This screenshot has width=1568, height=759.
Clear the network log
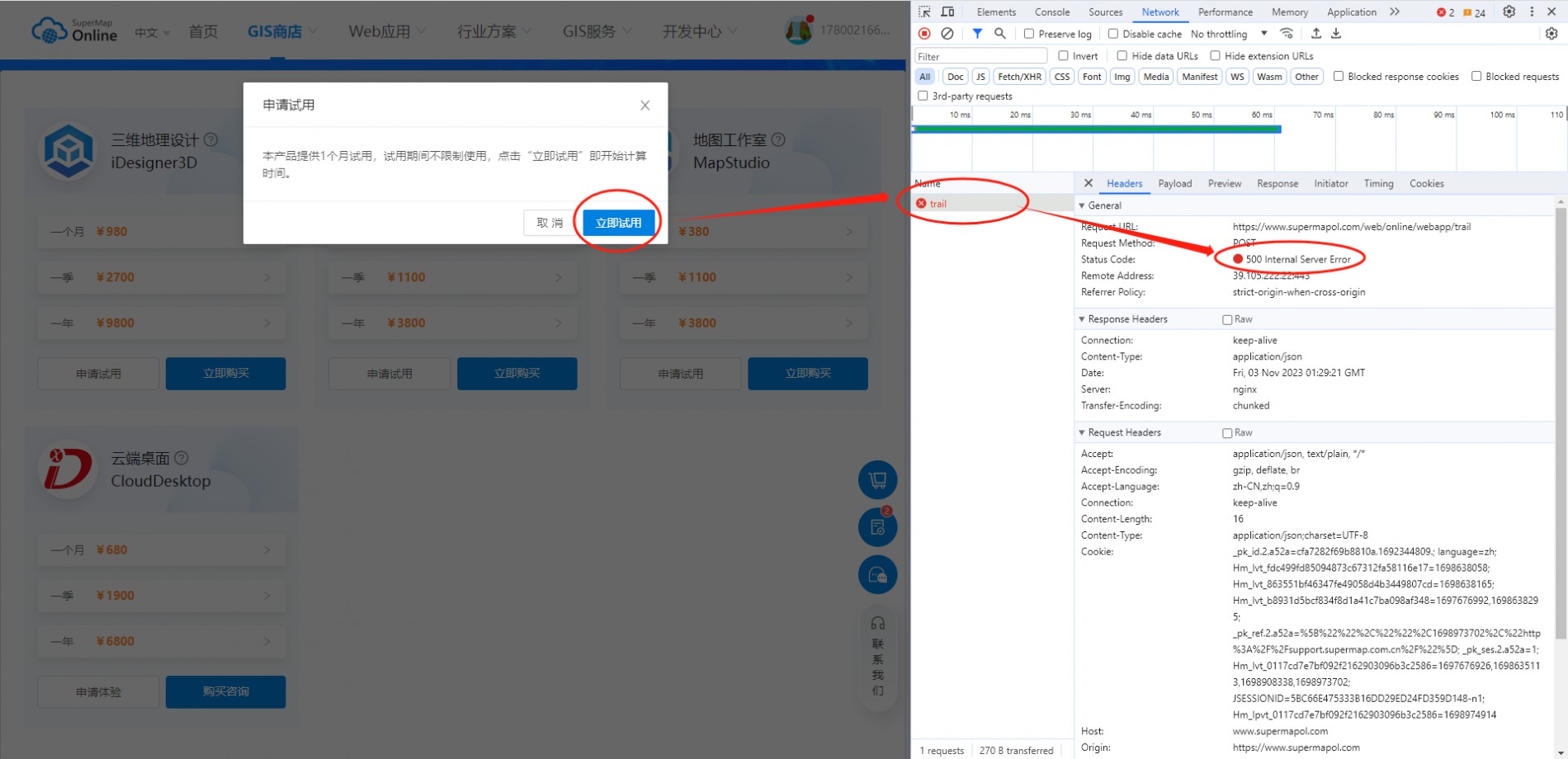click(947, 34)
